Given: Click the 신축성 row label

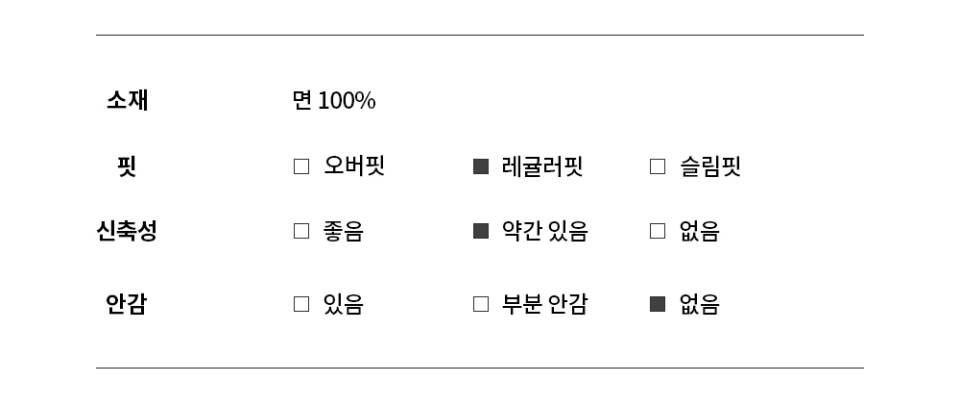Looking at the screenshot, I should click(127, 232).
